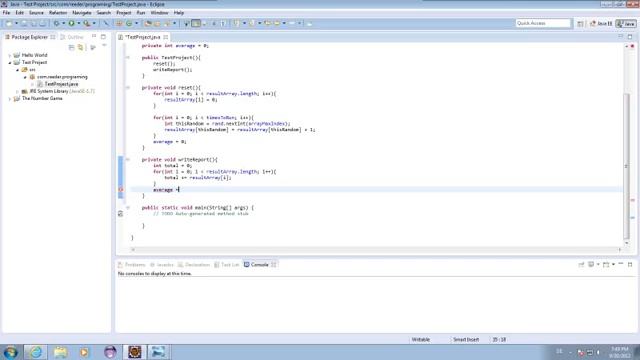Click the Print toolbar icon

pyautogui.click(x=42, y=24)
